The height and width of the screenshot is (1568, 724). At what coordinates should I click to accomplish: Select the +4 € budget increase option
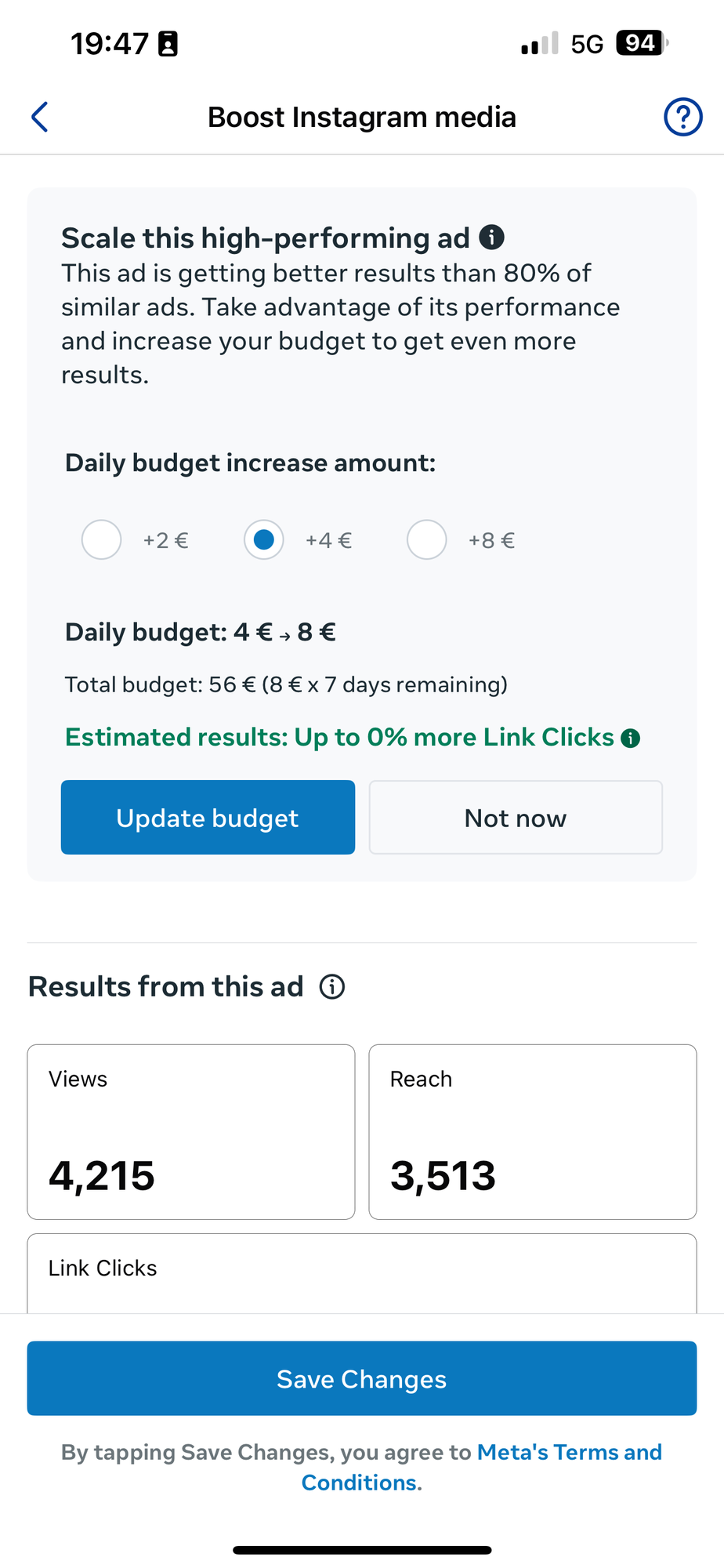(x=264, y=539)
